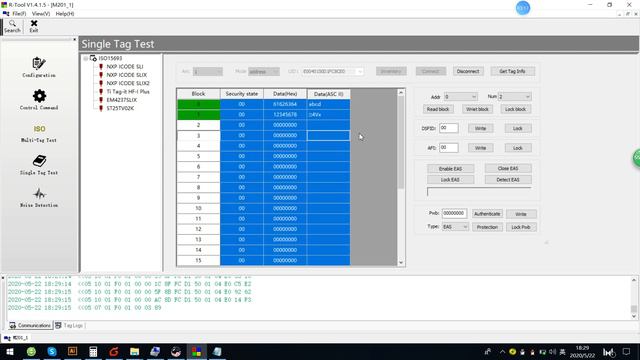
Task: Click the Exit toolbar icon
Action: point(34,27)
